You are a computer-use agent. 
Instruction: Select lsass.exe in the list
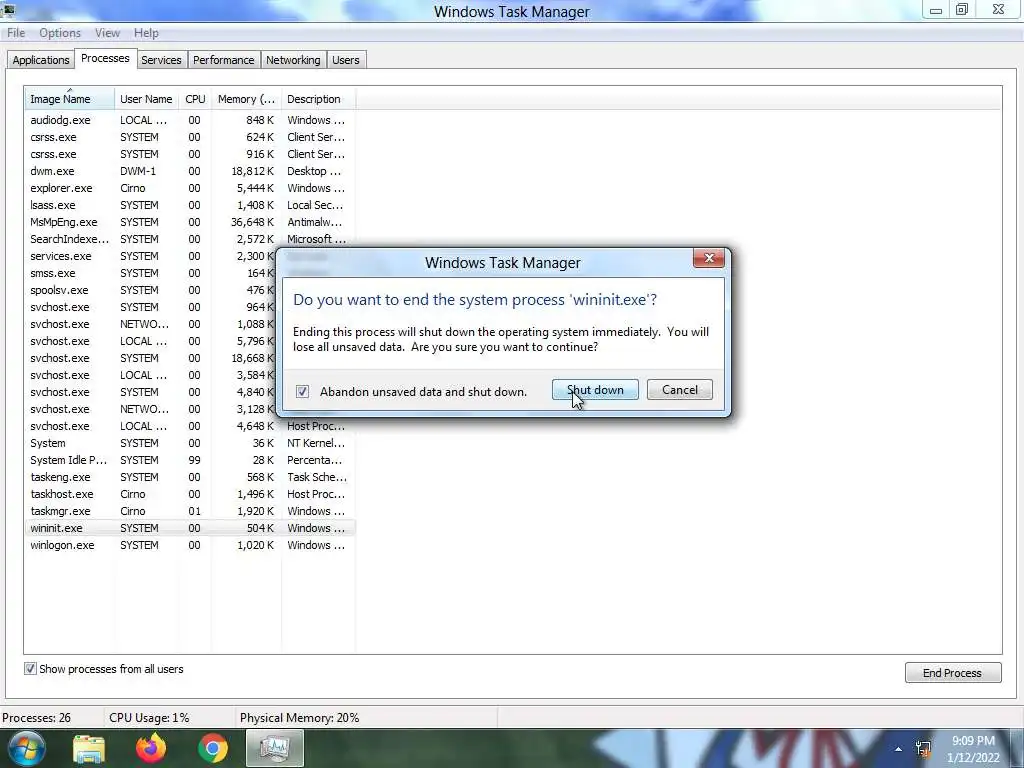[x=190, y=205]
